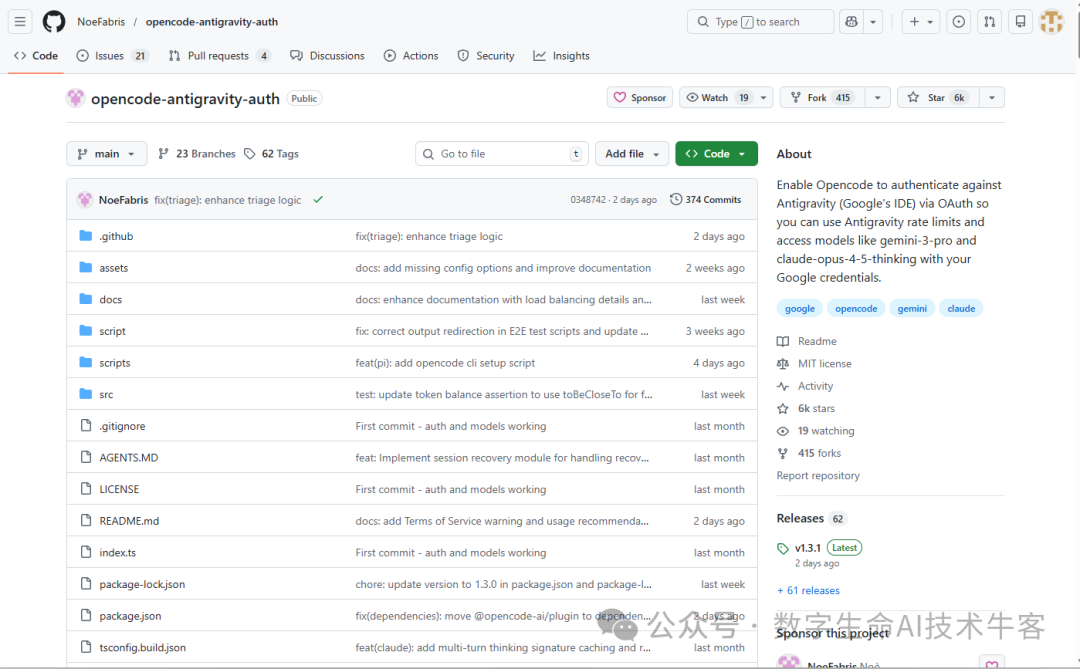Open the create new plus dropdown

(921, 21)
